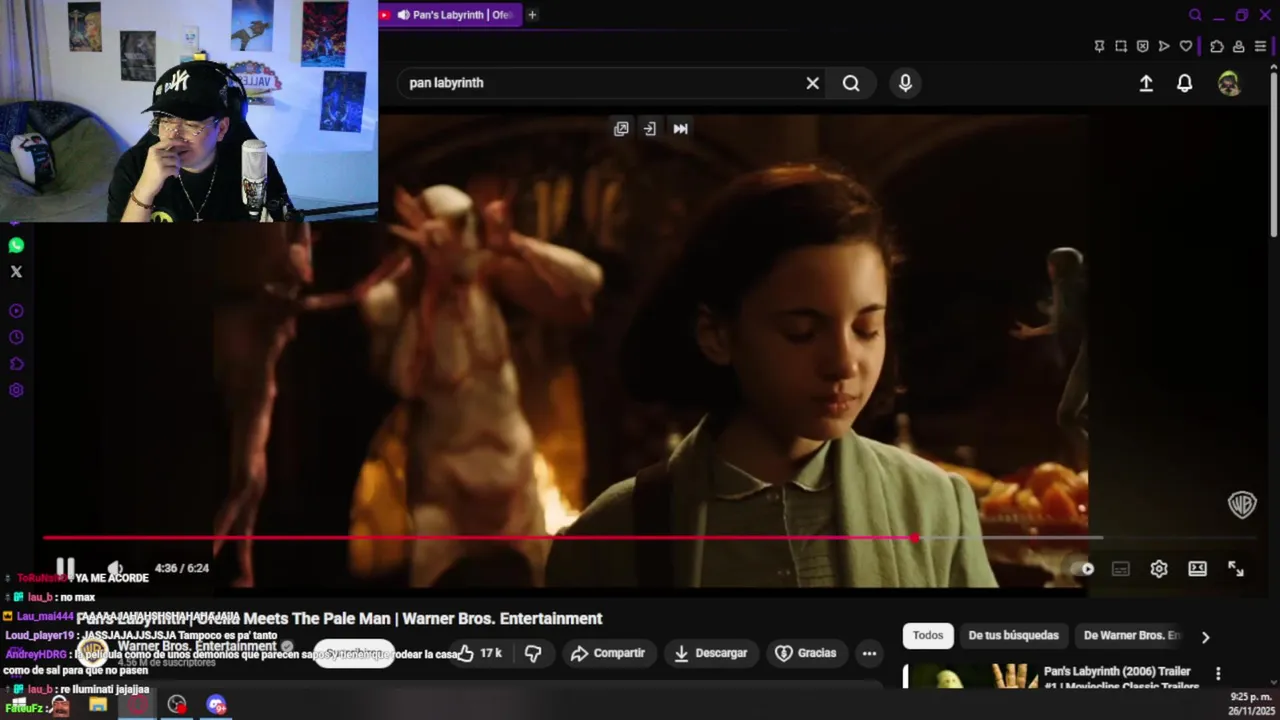The image size is (1280, 720).
Task: Open the trailer video thumbnail
Action: tap(970, 677)
